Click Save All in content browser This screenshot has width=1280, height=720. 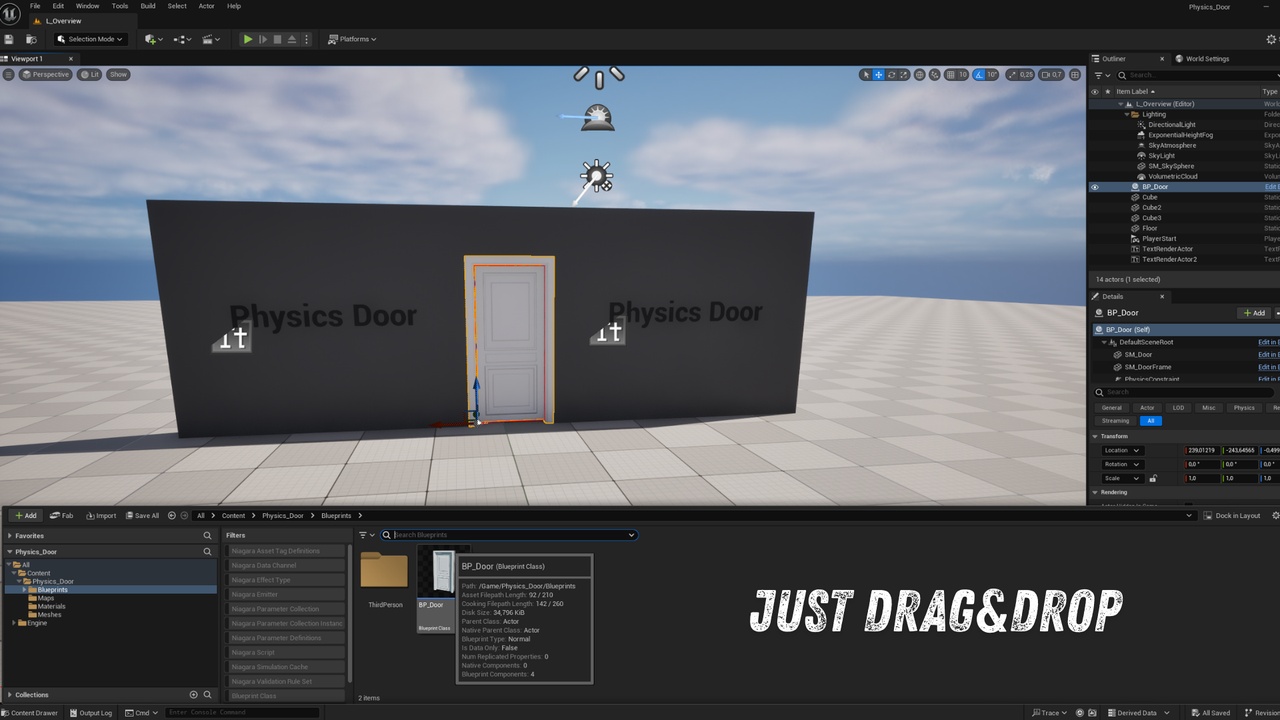click(142, 515)
